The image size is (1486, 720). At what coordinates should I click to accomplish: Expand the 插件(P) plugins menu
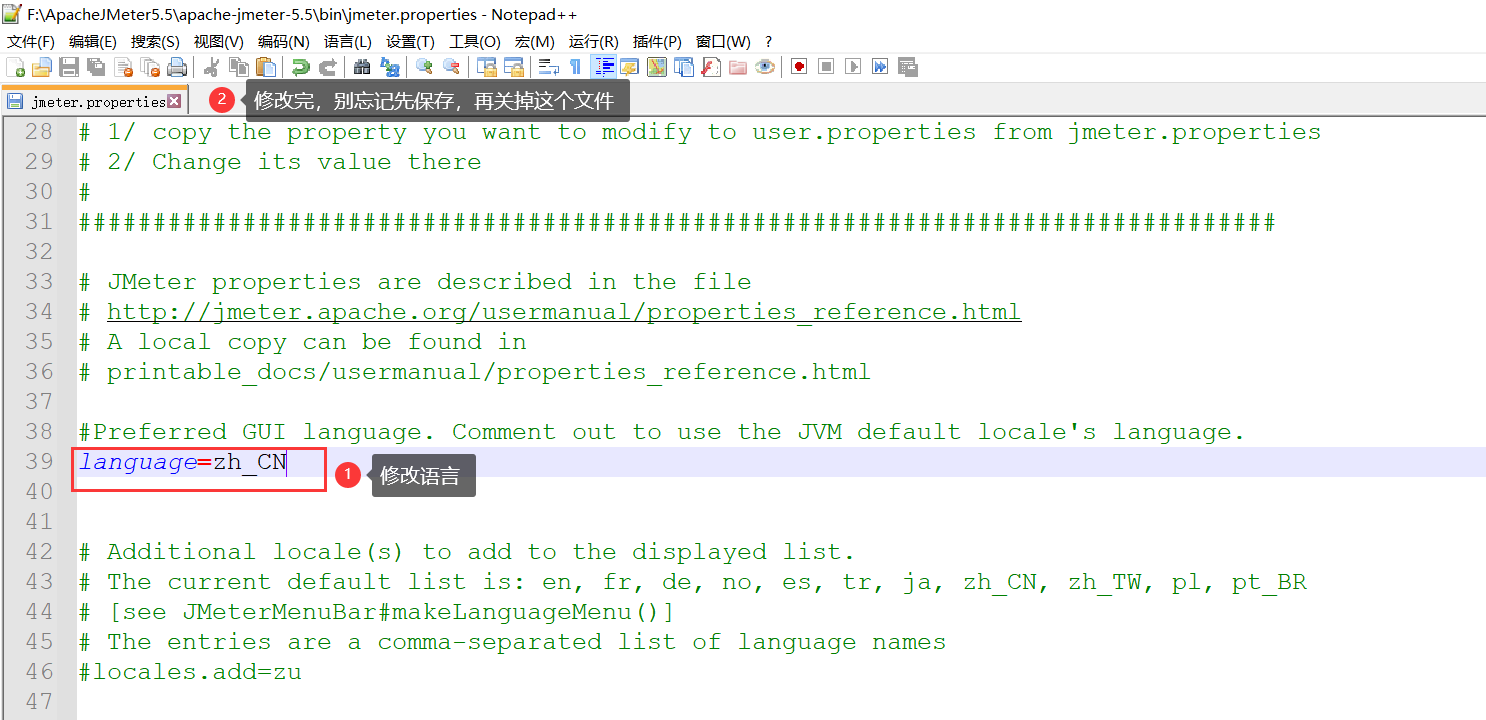(657, 42)
